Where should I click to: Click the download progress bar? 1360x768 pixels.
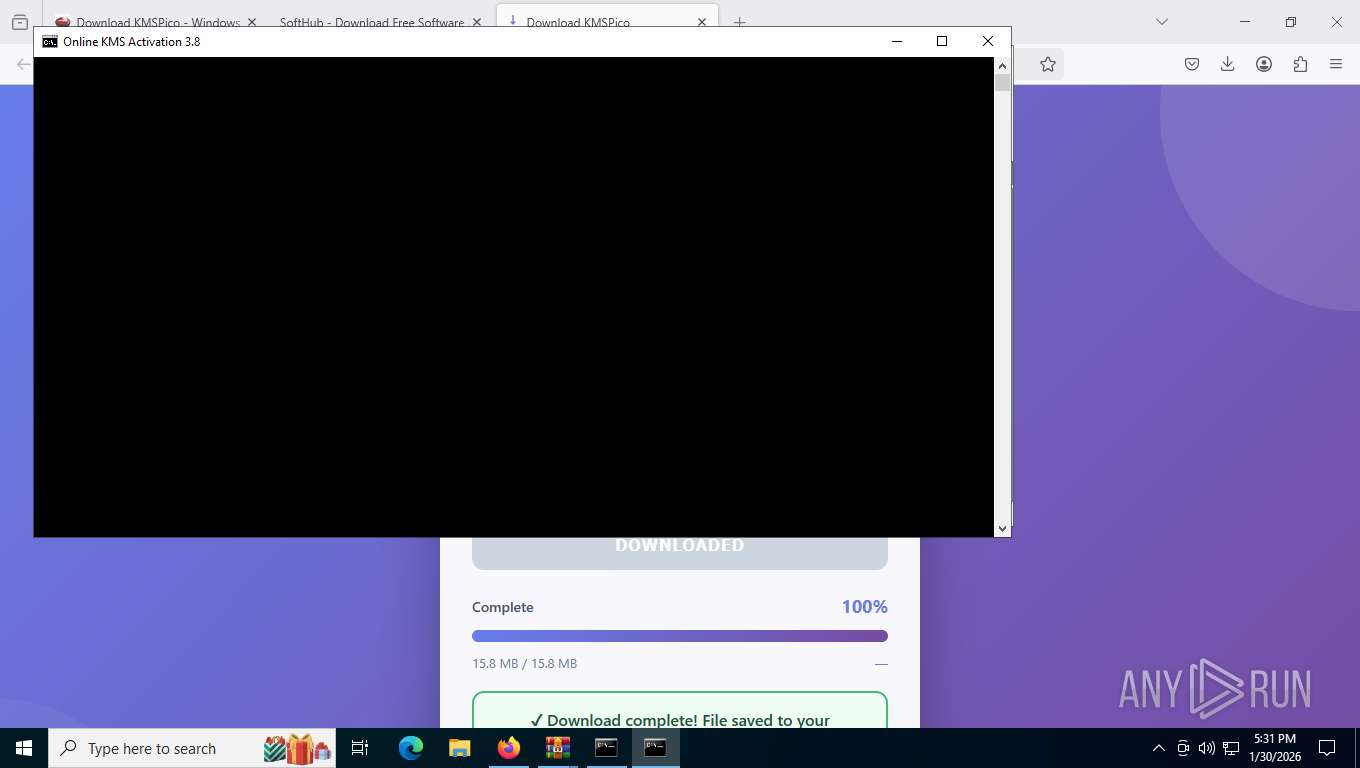coord(680,636)
